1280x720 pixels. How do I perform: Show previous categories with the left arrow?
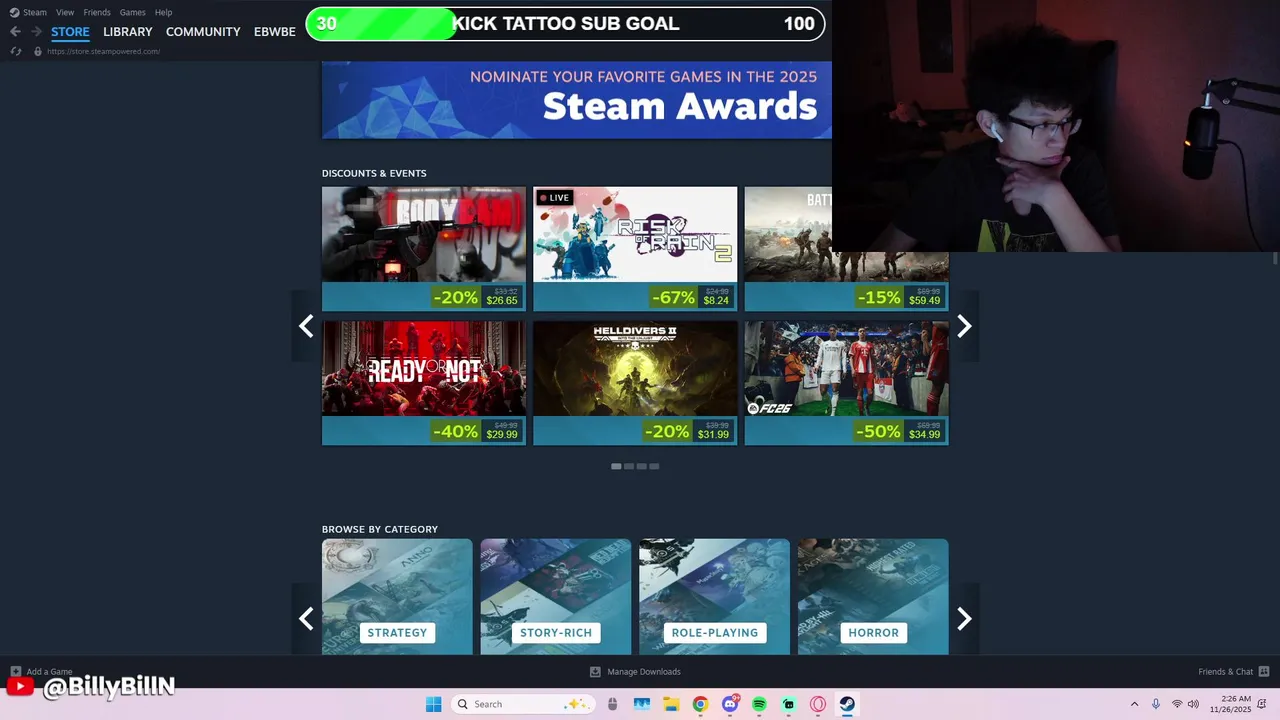(306, 619)
